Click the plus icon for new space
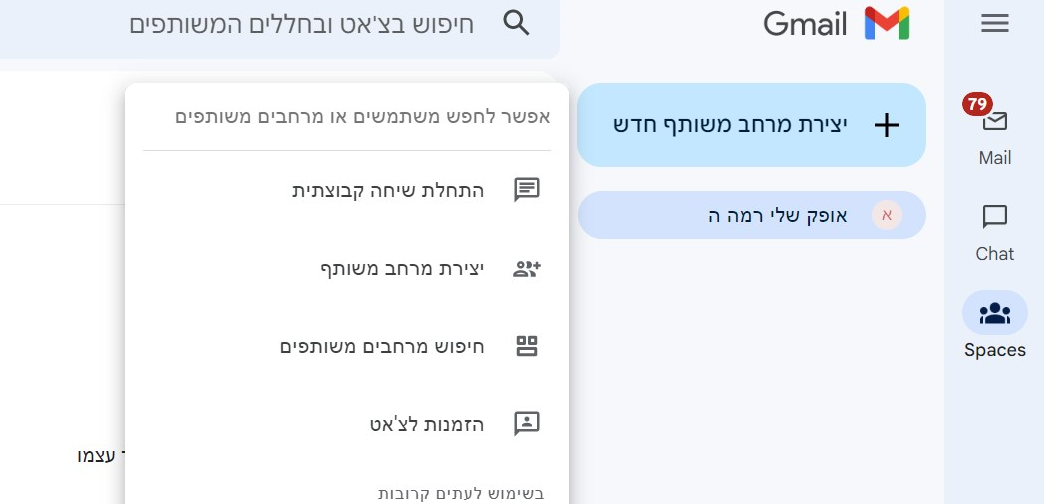 [887, 125]
